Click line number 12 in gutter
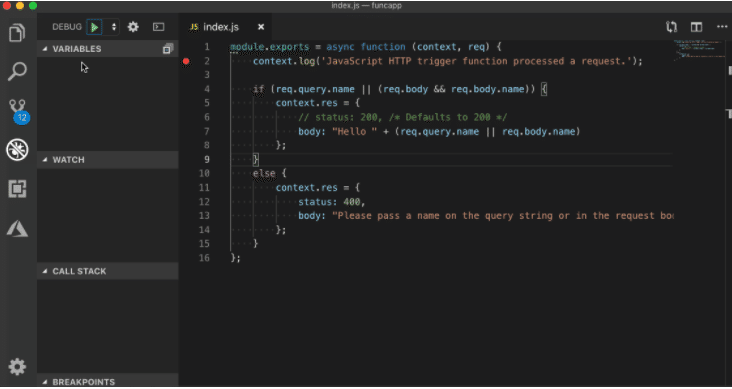This screenshot has height=389, width=732. (x=204, y=202)
